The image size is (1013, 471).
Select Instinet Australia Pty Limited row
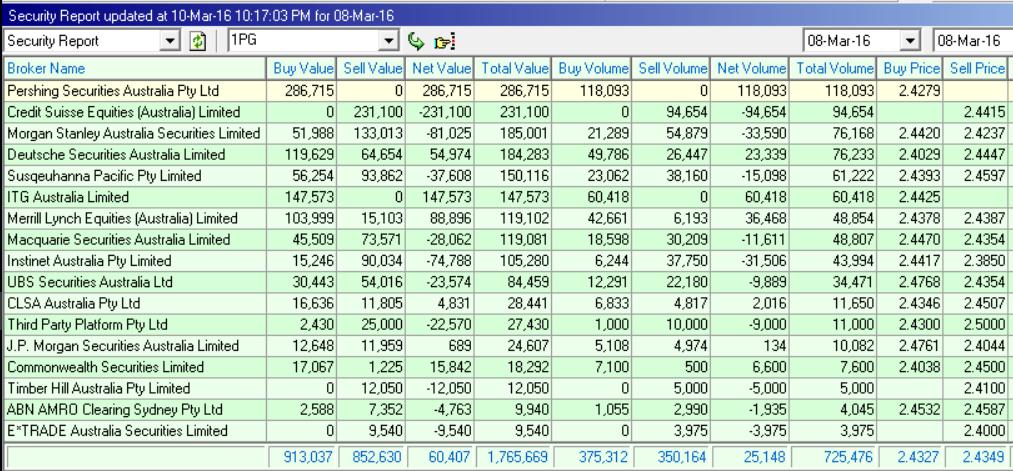click(506, 261)
